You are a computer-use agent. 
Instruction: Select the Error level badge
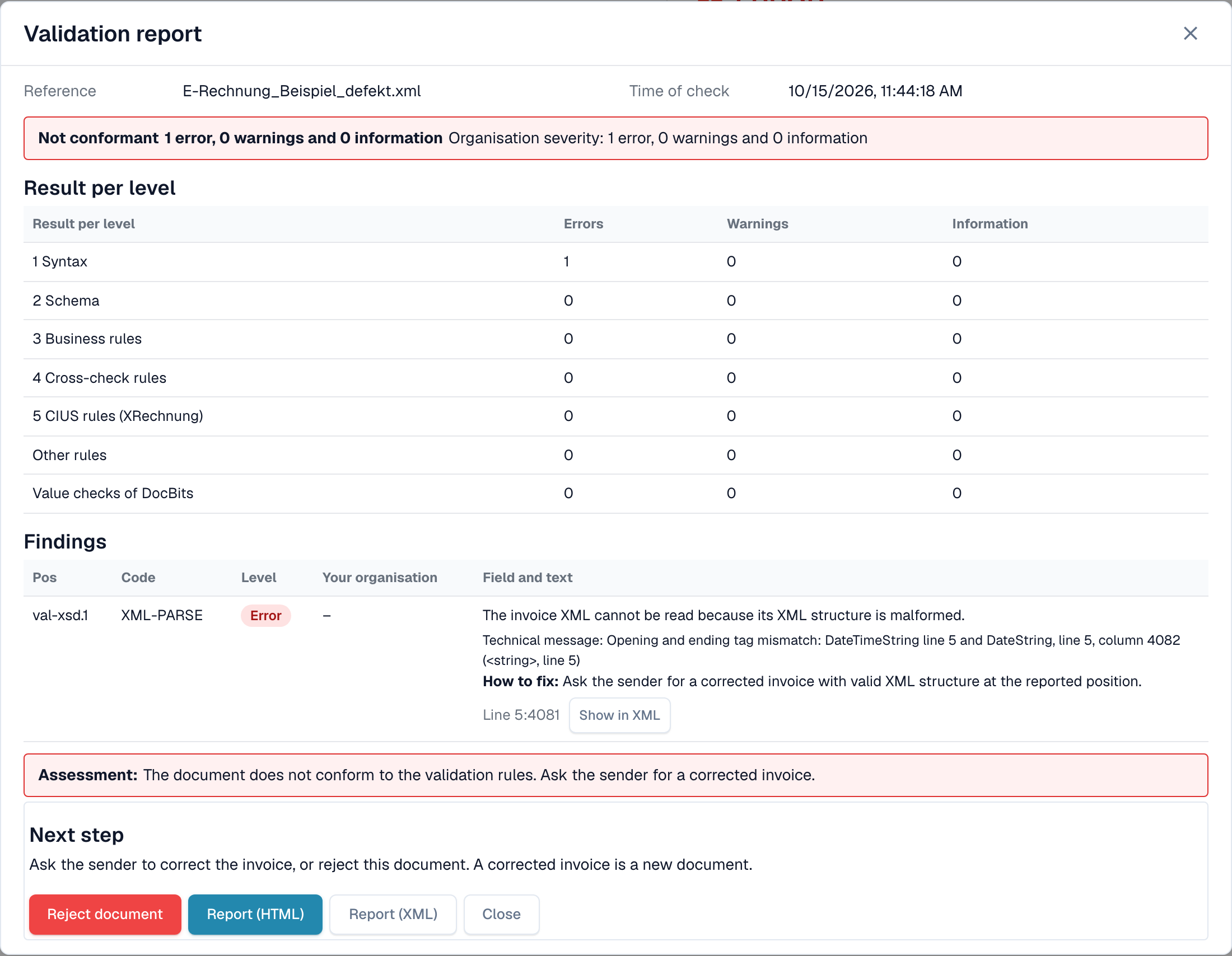(265, 615)
